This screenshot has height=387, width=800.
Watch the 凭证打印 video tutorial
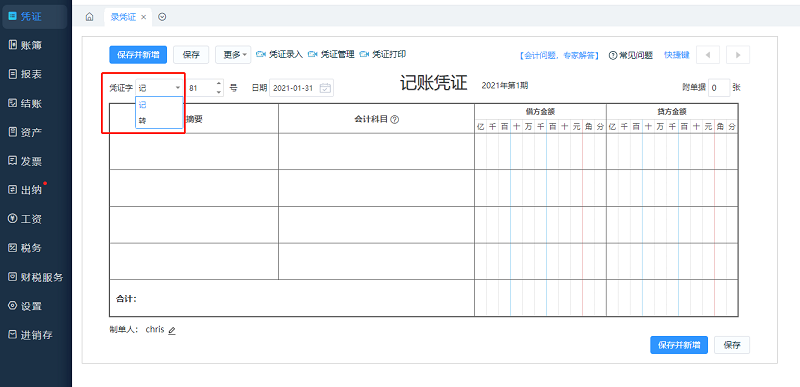383,54
